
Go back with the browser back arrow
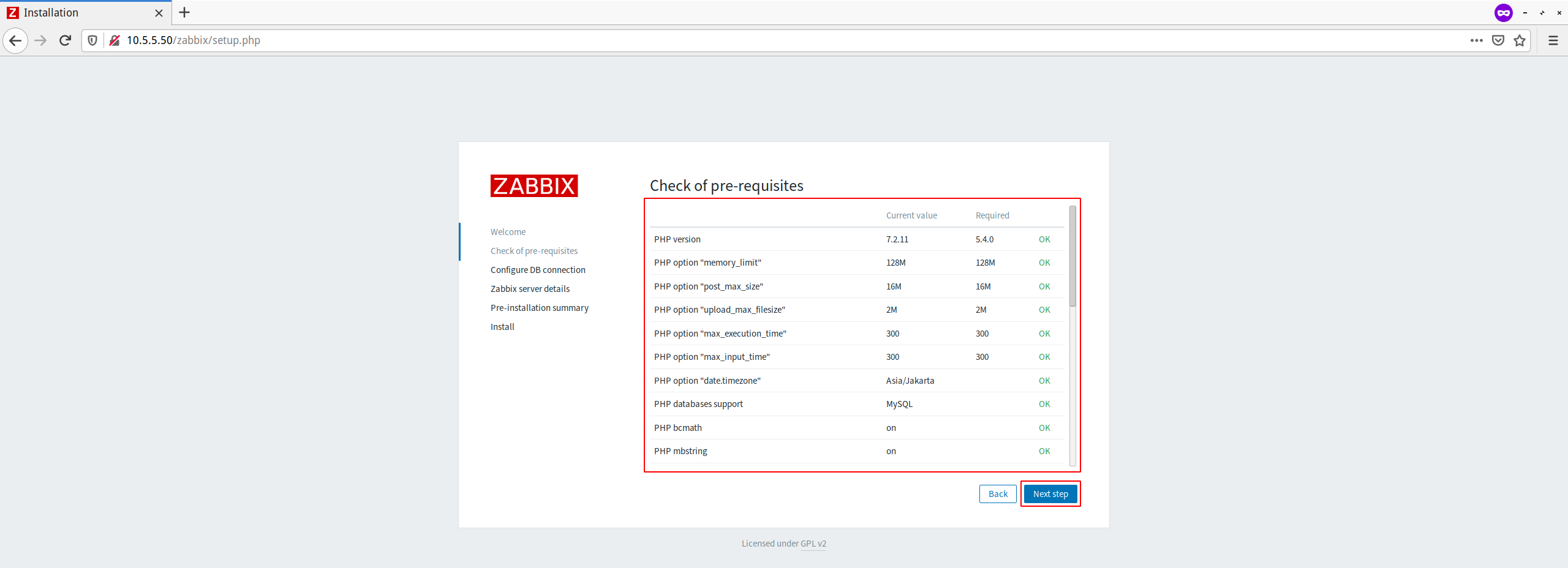point(15,40)
